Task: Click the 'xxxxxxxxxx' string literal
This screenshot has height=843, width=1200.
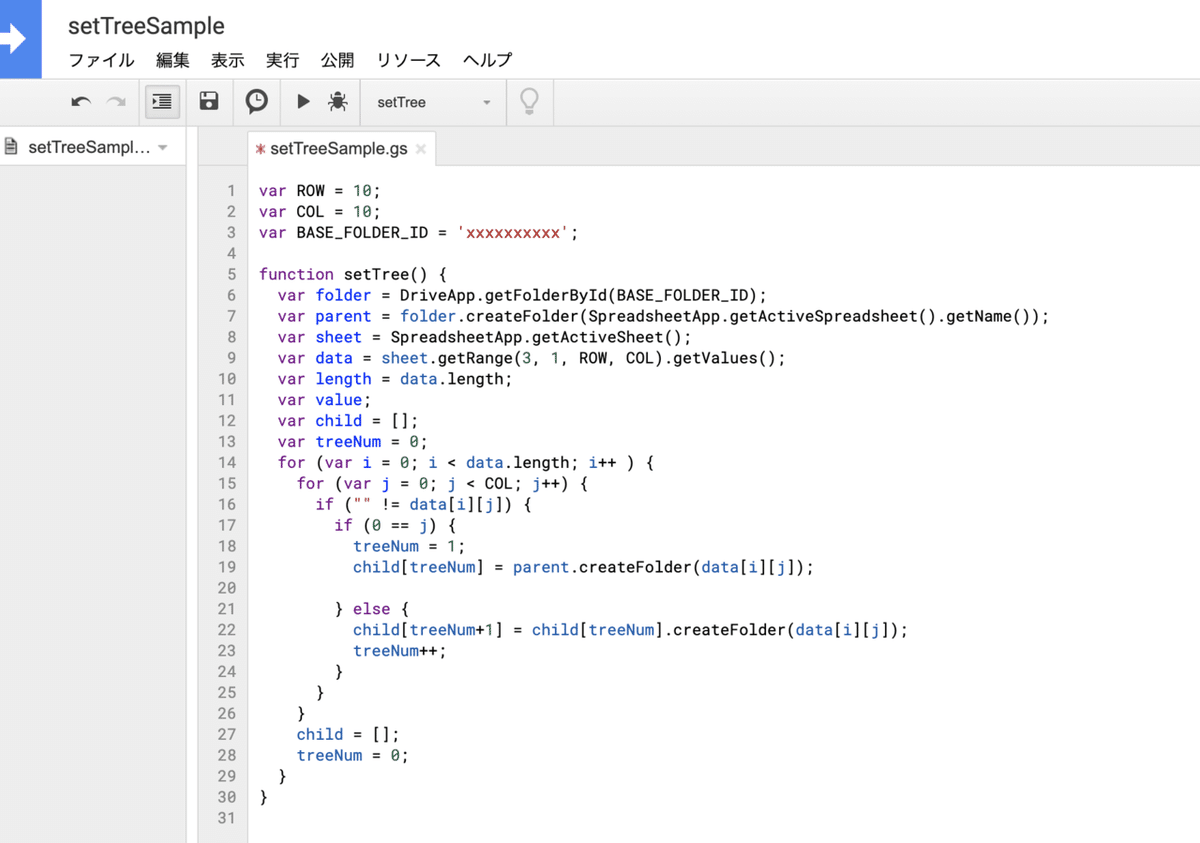Action: coord(513,232)
